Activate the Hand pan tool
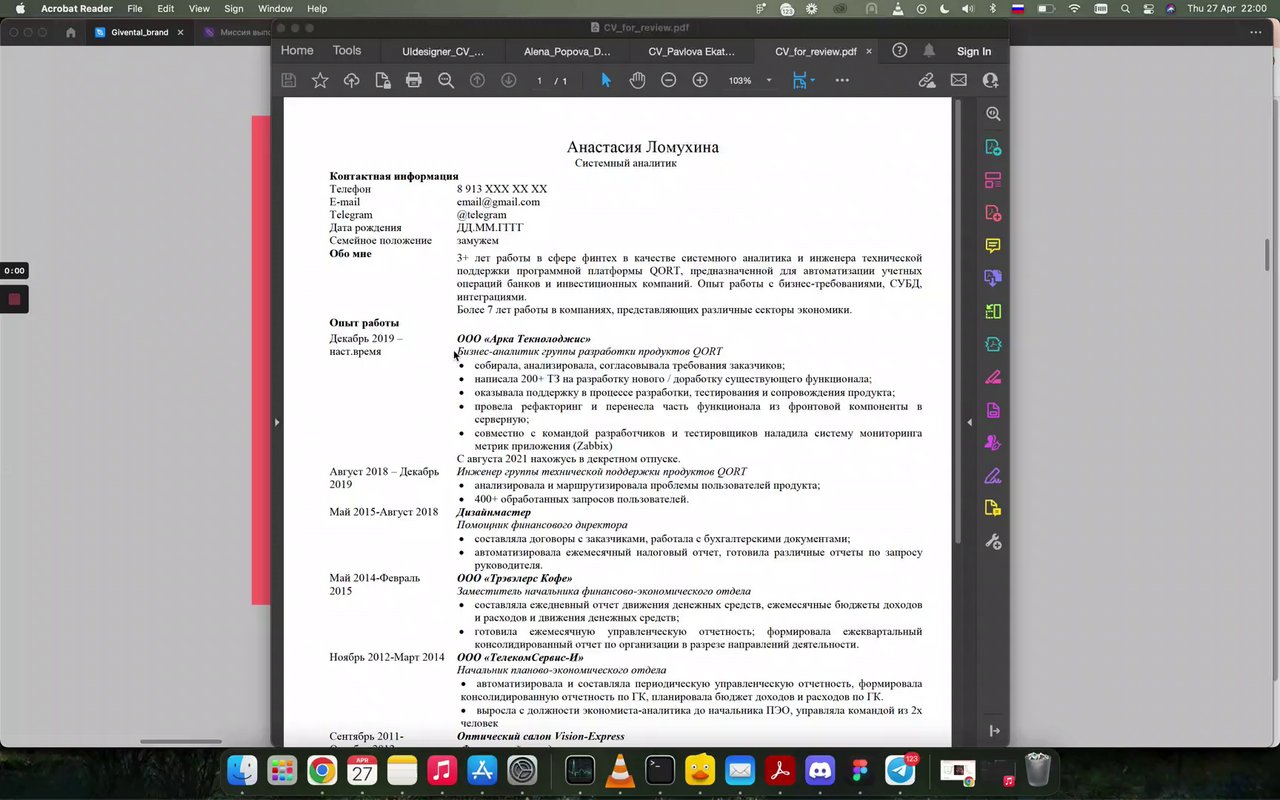This screenshot has height=800, width=1280. tap(637, 80)
